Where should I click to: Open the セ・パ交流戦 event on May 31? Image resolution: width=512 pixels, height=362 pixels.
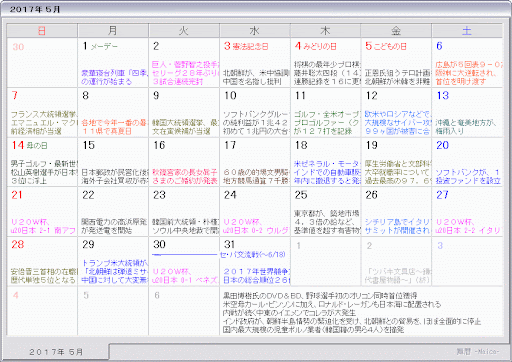pyautogui.click(x=253, y=255)
